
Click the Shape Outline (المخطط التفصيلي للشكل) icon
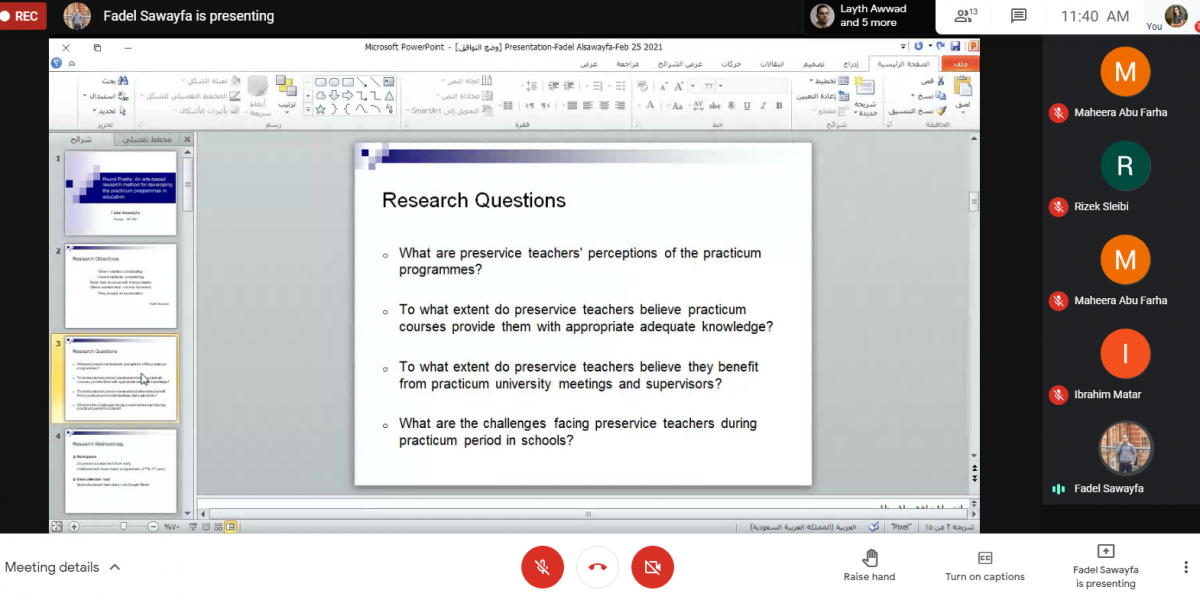[x=234, y=96]
